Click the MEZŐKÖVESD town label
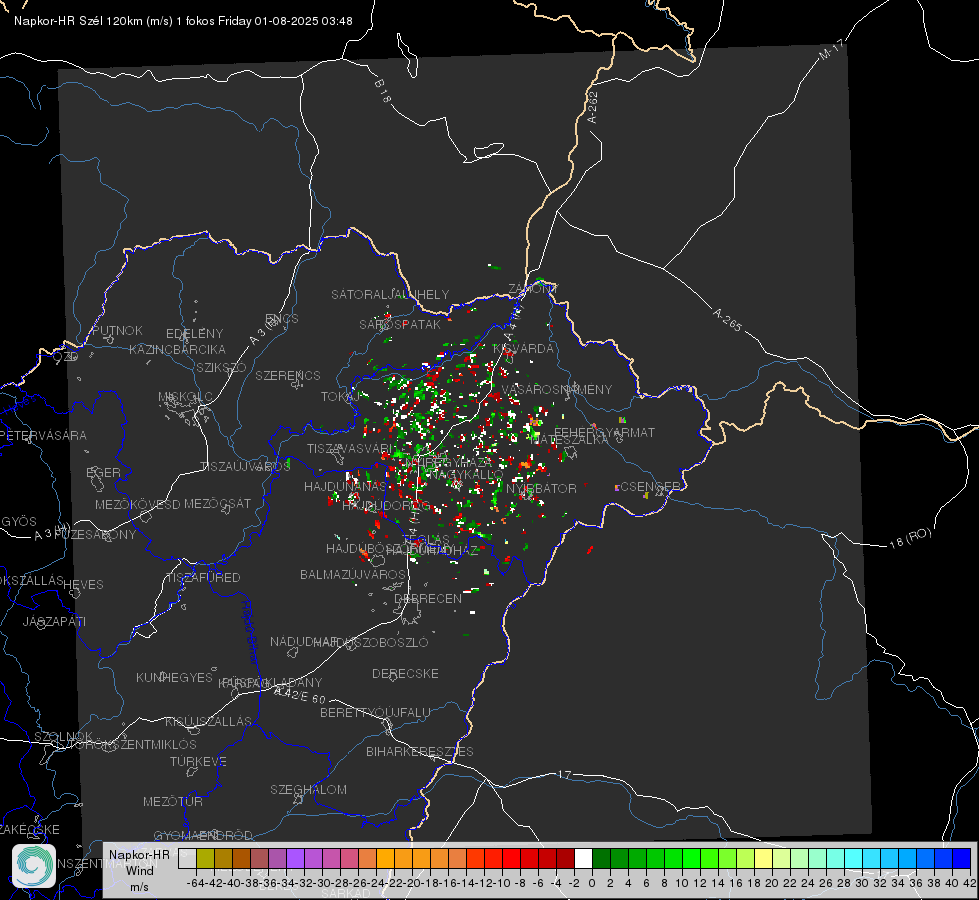The image size is (979, 900). [x=137, y=504]
